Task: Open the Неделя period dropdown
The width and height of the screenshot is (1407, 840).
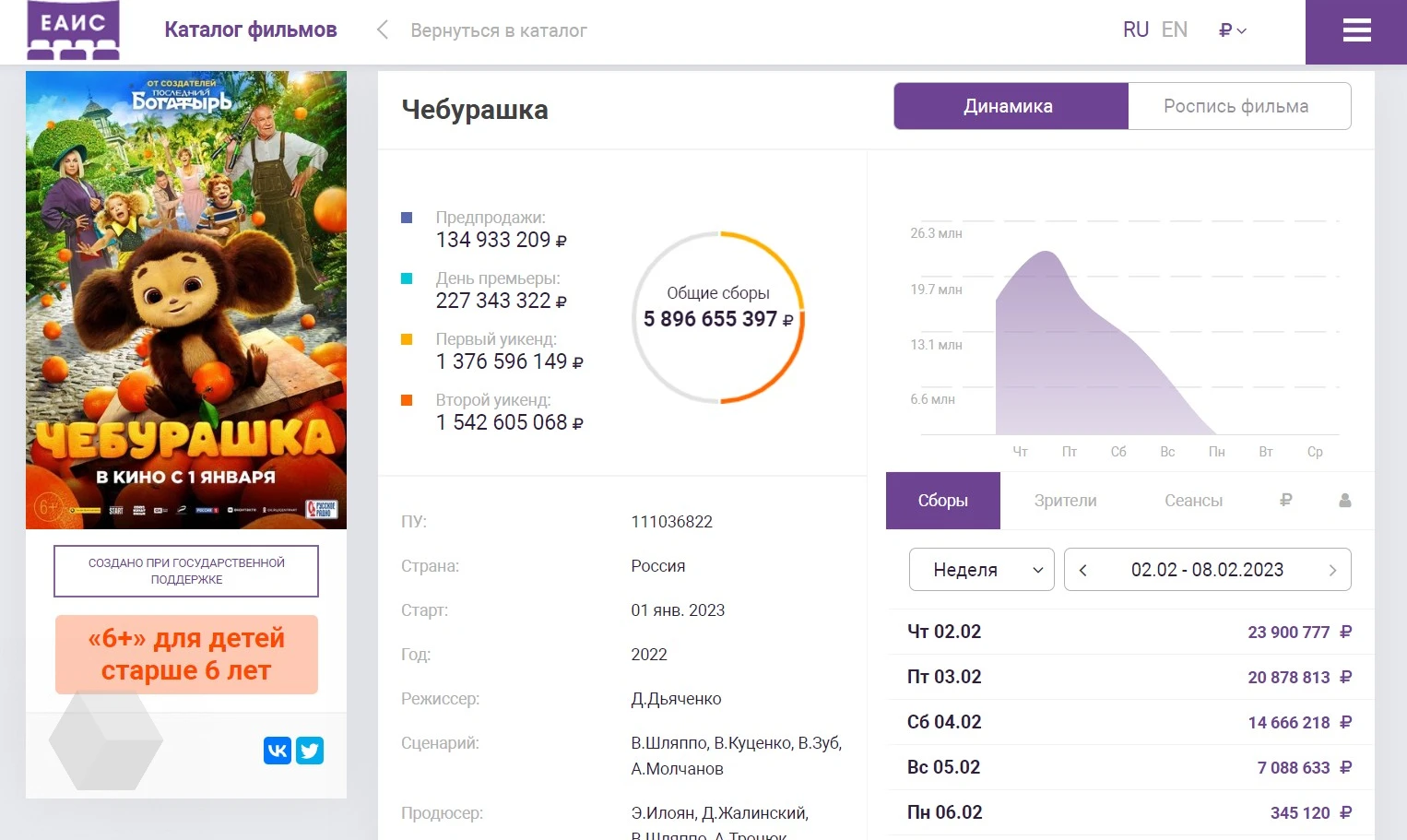Action: [981, 570]
